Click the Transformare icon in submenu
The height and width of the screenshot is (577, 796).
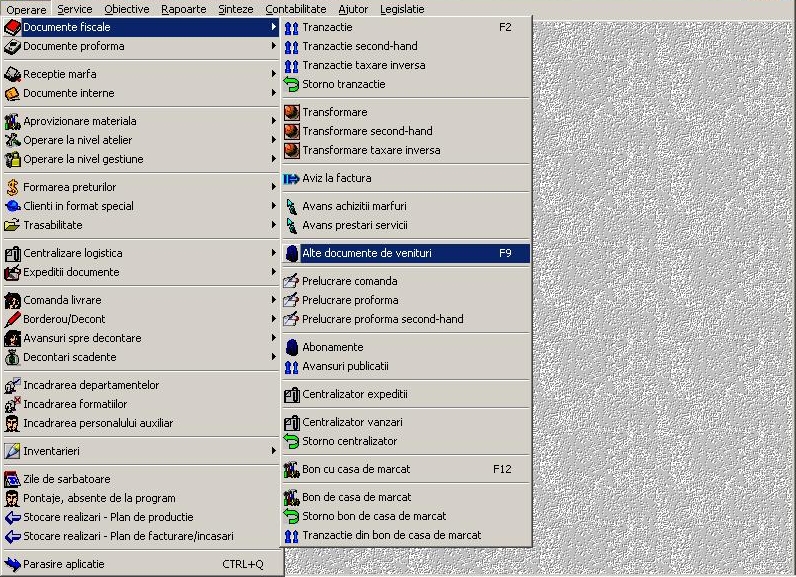(x=292, y=113)
